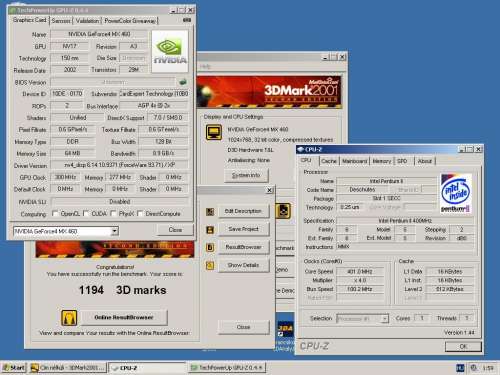Enable the CUDA checkbox
Image resolution: width=500 pixels, height=375 pixels.
(86, 213)
